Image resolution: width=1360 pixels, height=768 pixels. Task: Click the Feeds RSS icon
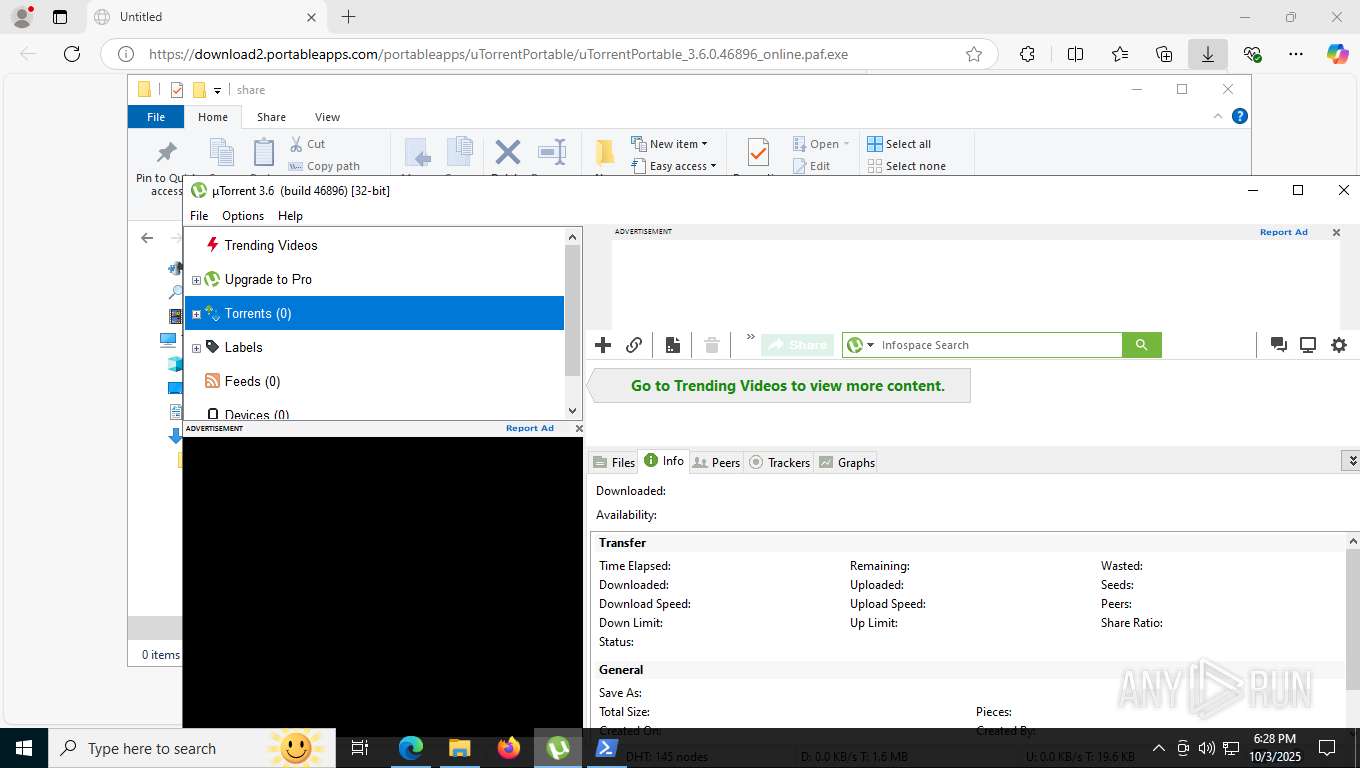[x=212, y=381]
